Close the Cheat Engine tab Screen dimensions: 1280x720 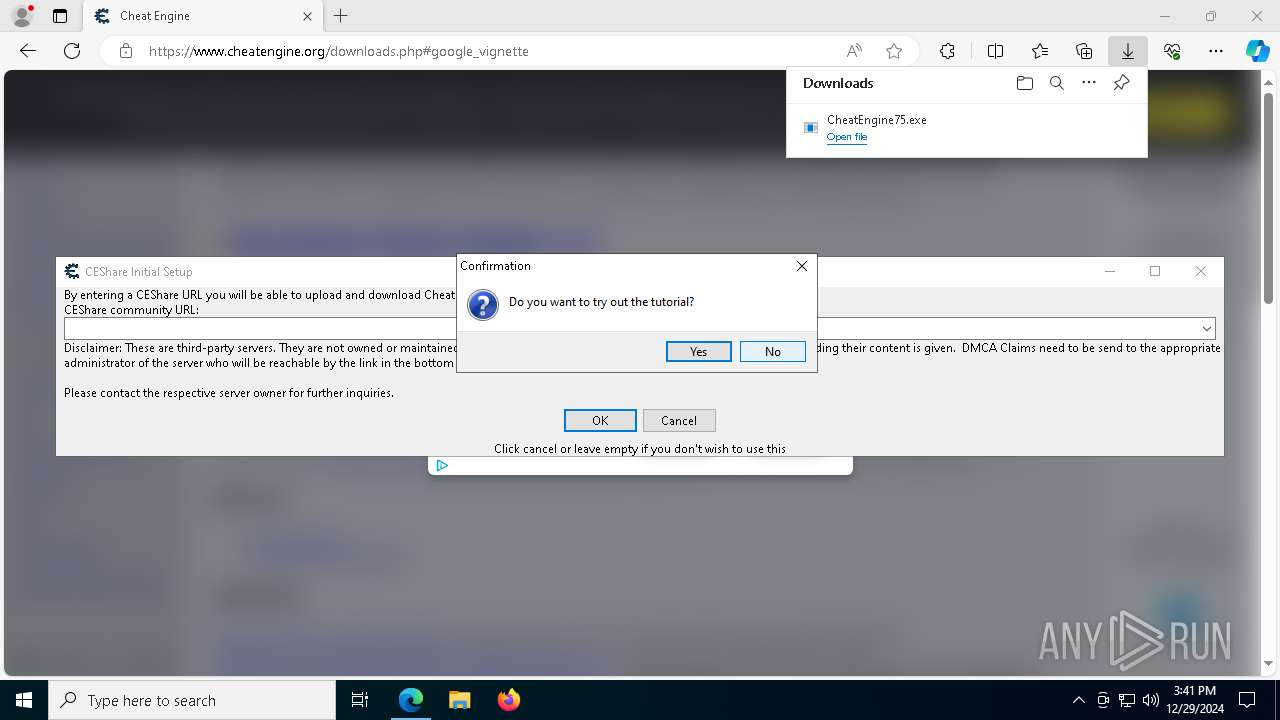[307, 16]
